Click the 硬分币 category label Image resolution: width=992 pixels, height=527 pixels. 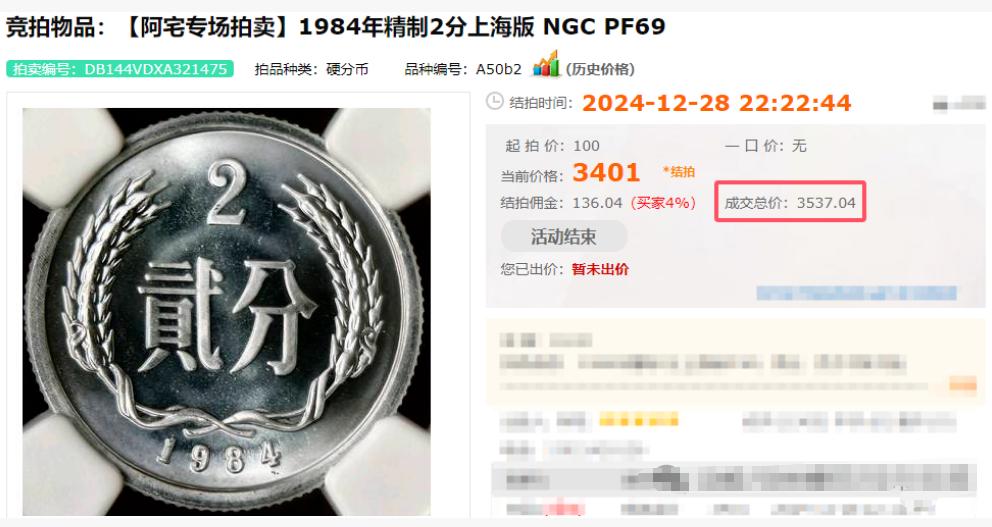347,70
